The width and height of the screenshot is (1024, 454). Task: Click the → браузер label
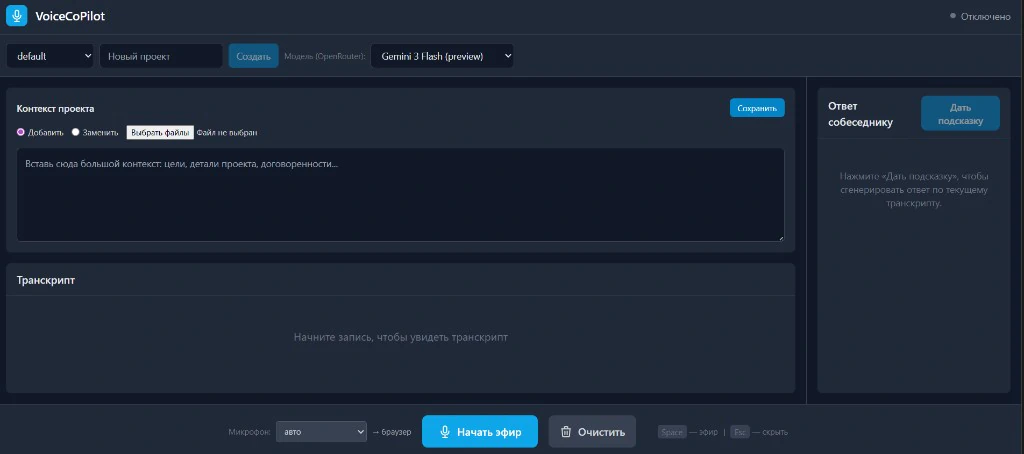392,432
